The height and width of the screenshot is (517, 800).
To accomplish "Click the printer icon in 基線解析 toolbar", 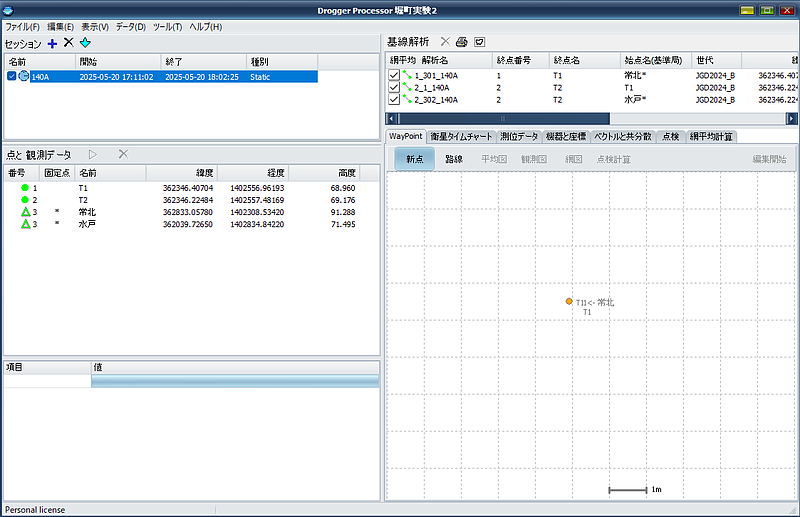I will click(461, 42).
